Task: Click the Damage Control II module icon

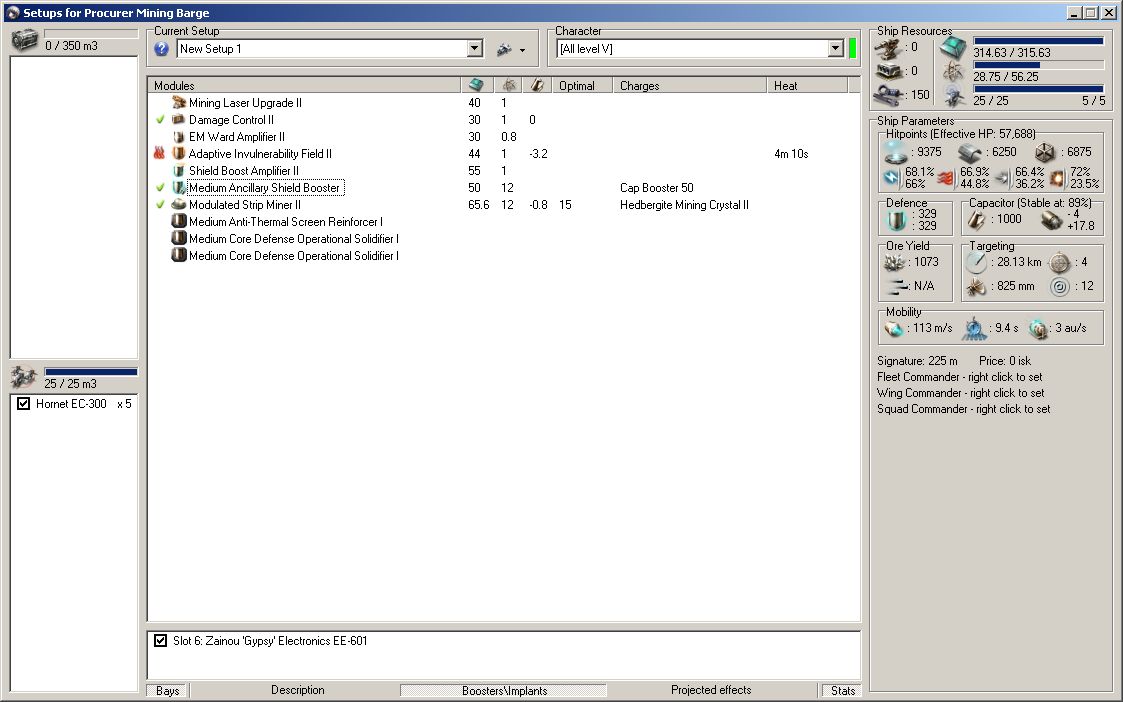Action: [179, 120]
